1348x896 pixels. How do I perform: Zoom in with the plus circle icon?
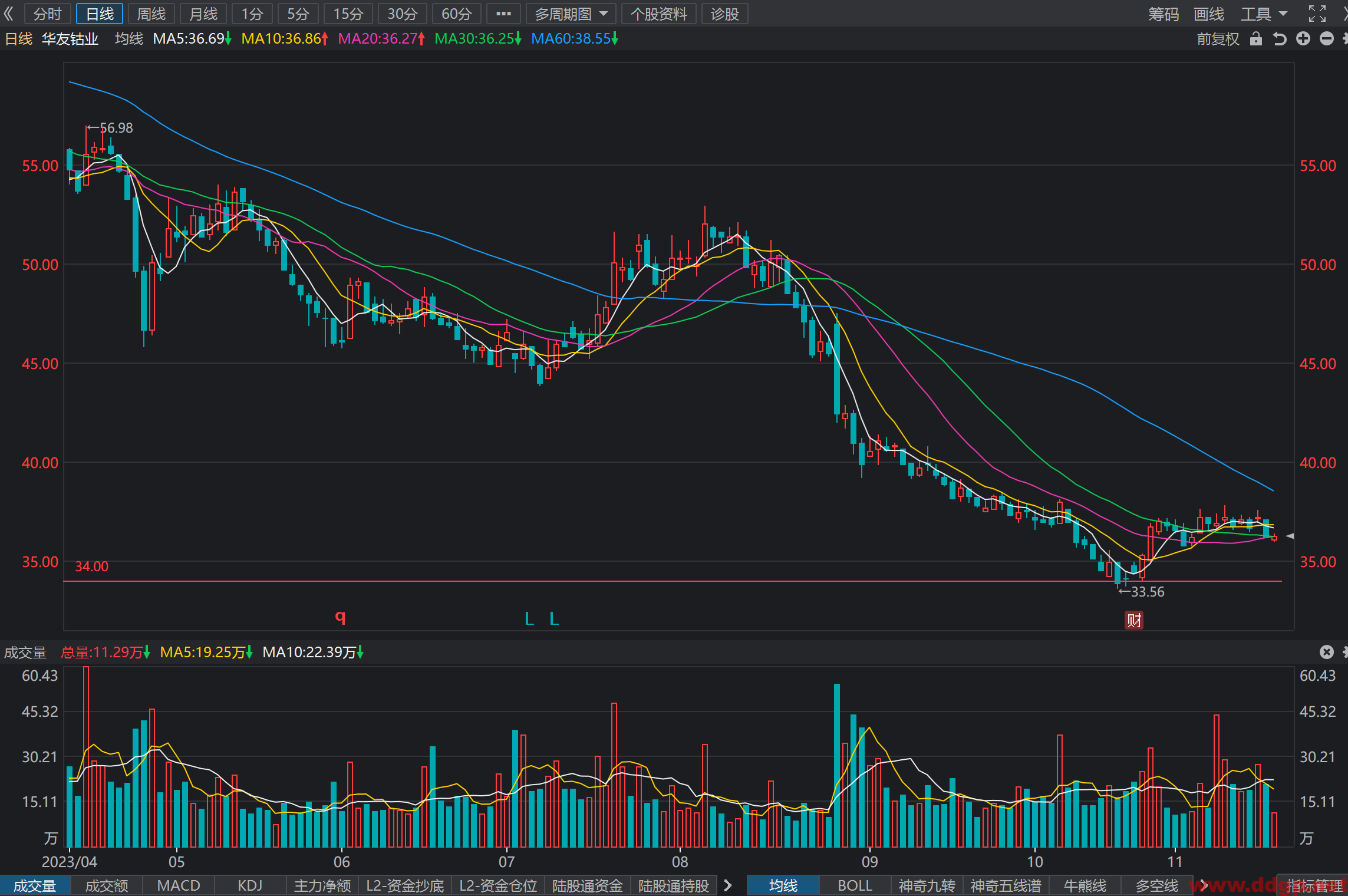coord(1303,39)
